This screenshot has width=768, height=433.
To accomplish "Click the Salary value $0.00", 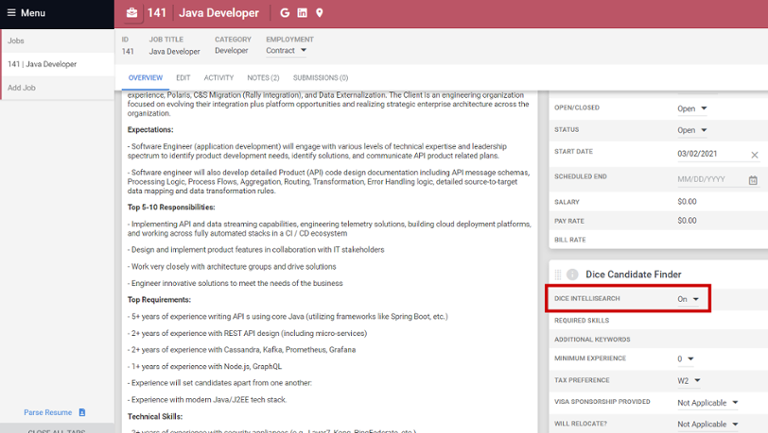I will tap(687, 202).
